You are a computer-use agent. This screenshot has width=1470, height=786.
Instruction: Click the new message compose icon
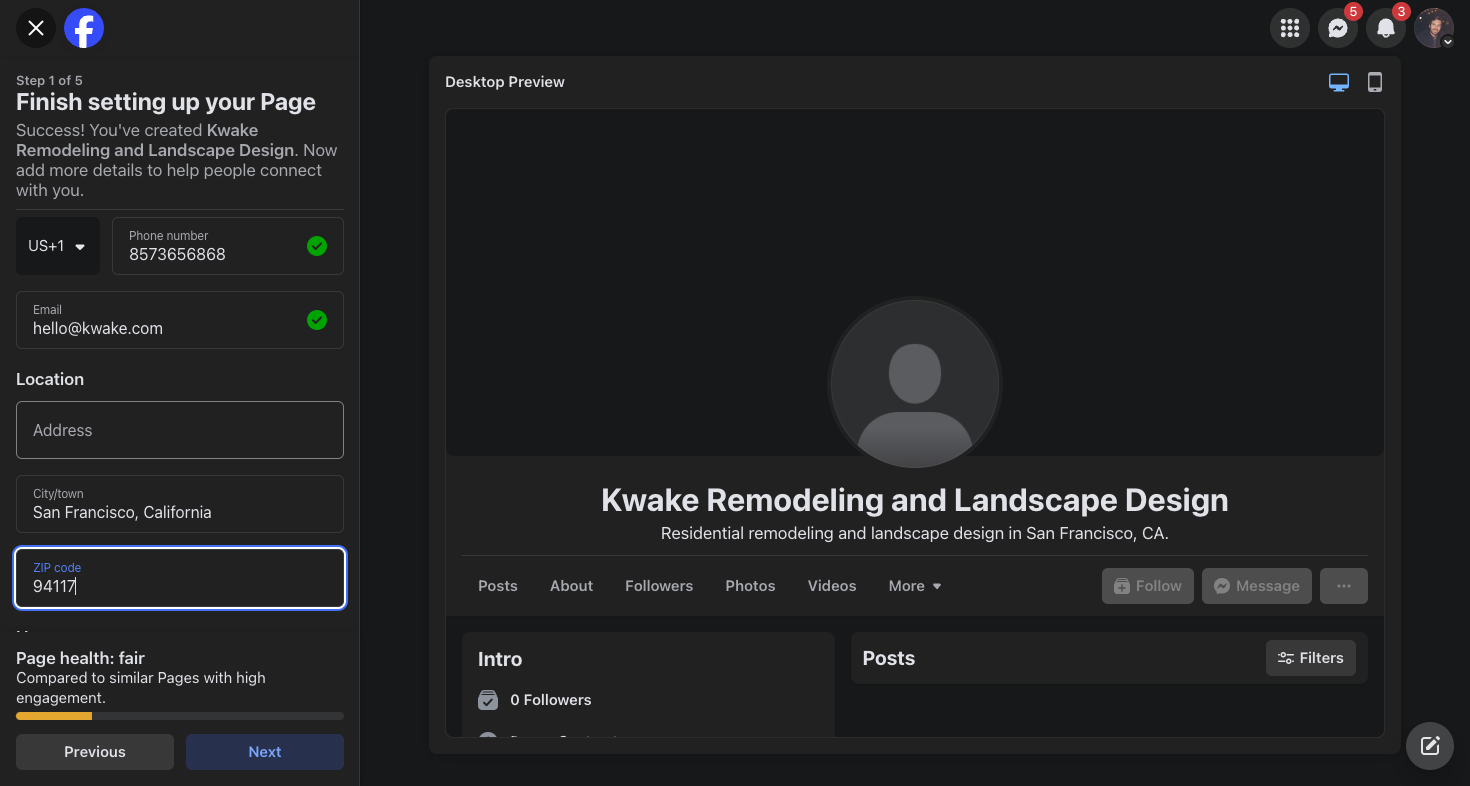coord(1430,746)
